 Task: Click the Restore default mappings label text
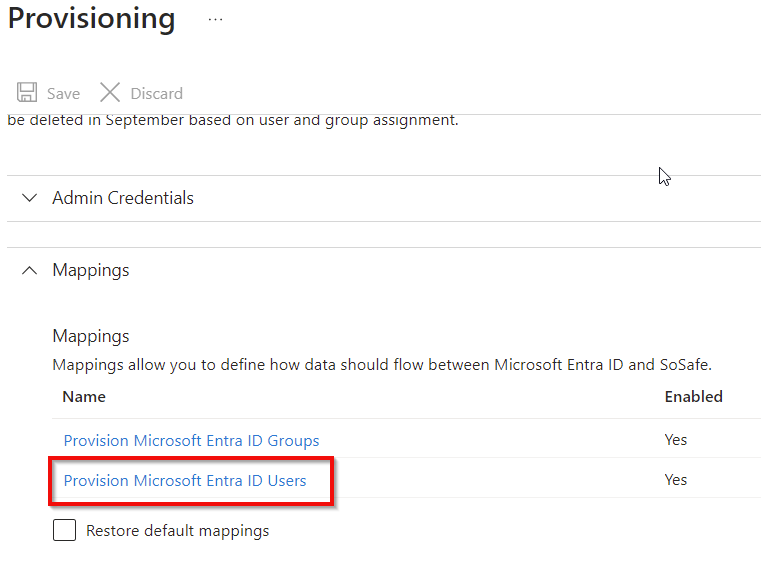coord(178,531)
